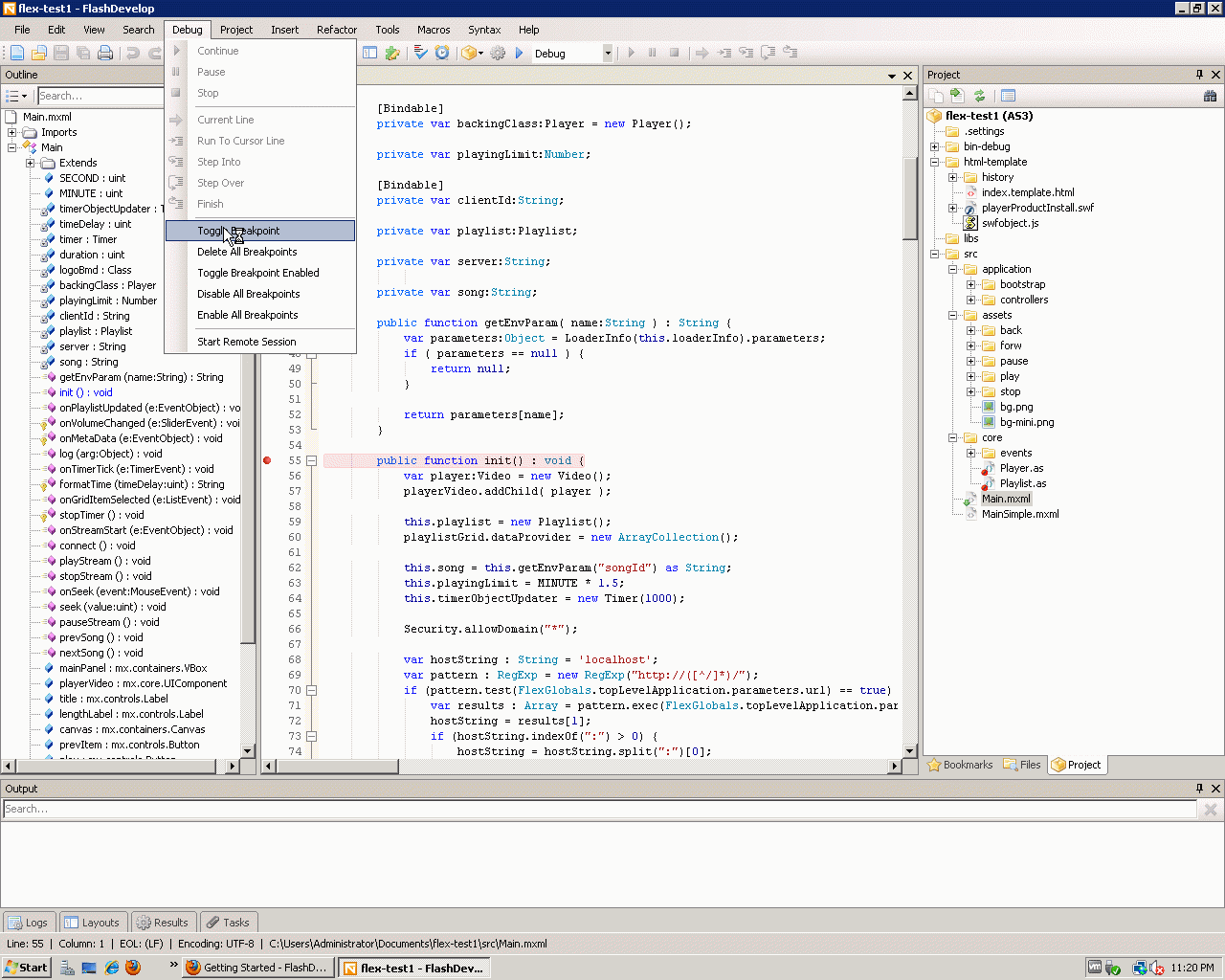Toggle the Output panel auto-hide pin
The width and height of the screenshot is (1225, 980).
click(x=1199, y=789)
